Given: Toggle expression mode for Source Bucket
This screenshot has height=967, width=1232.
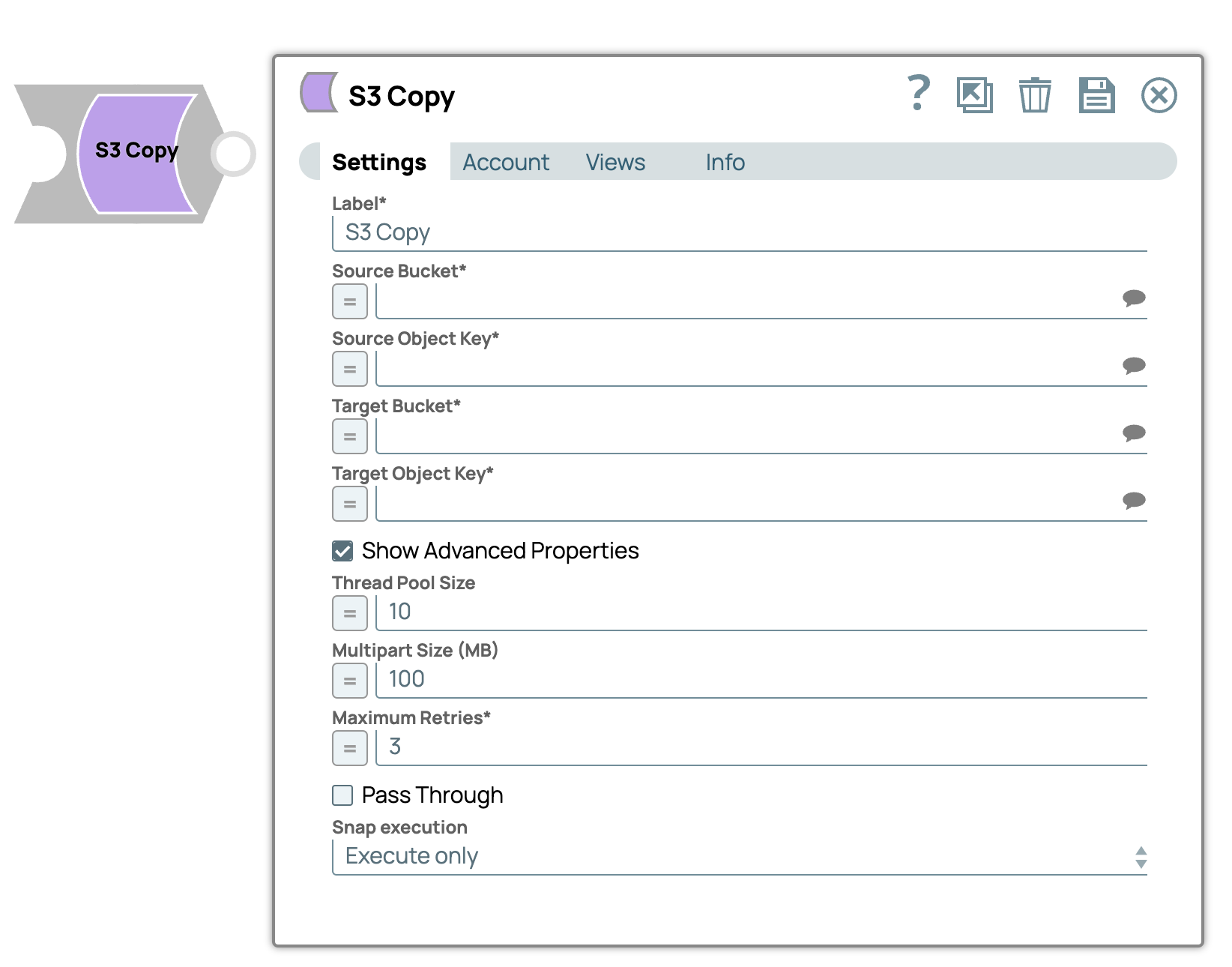Looking at the screenshot, I should click(x=349, y=302).
